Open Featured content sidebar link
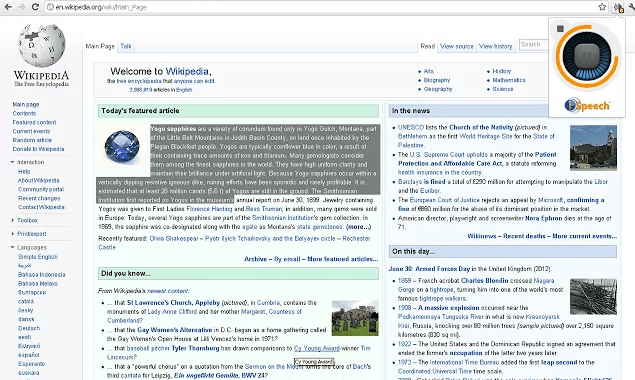Screen dimensions: 635x380 (x=34, y=122)
